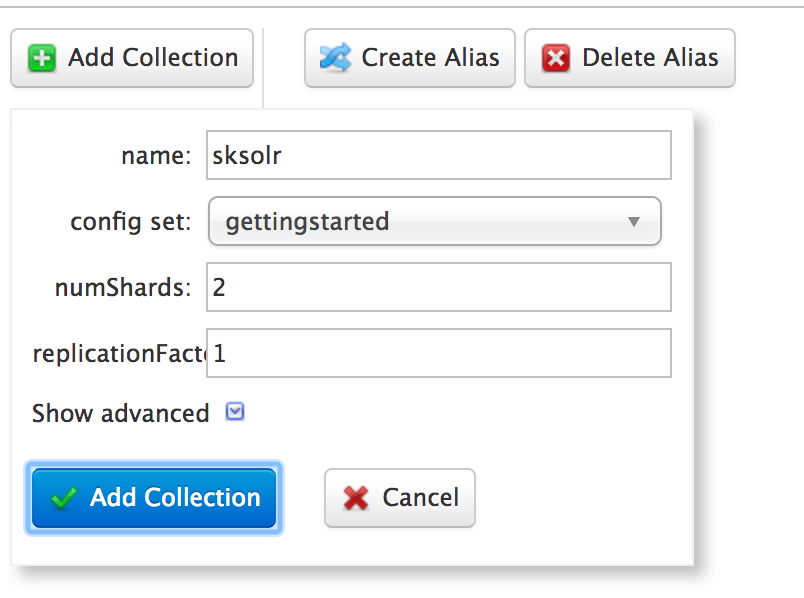This screenshot has width=804, height=598.
Task: Click the red cross icon on Cancel
Action: point(356,498)
